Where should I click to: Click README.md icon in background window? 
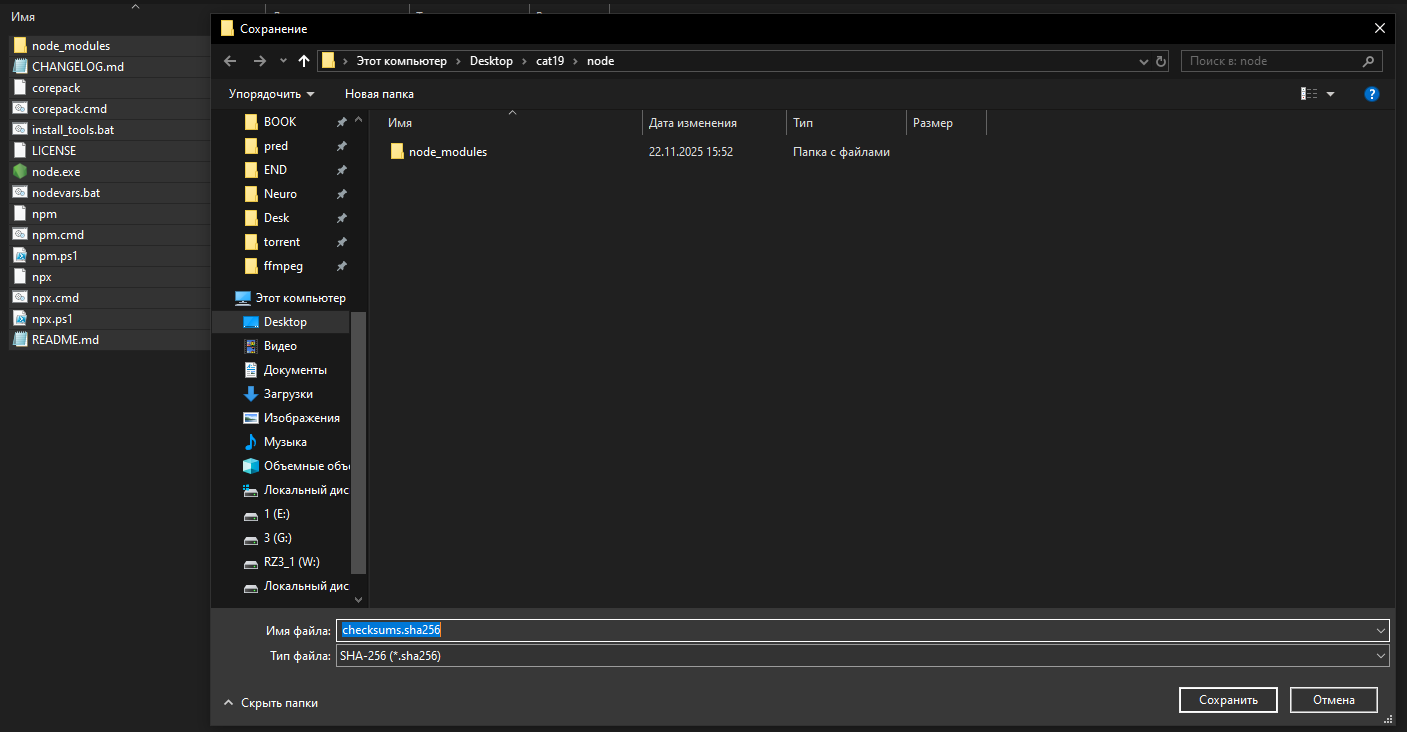20,340
